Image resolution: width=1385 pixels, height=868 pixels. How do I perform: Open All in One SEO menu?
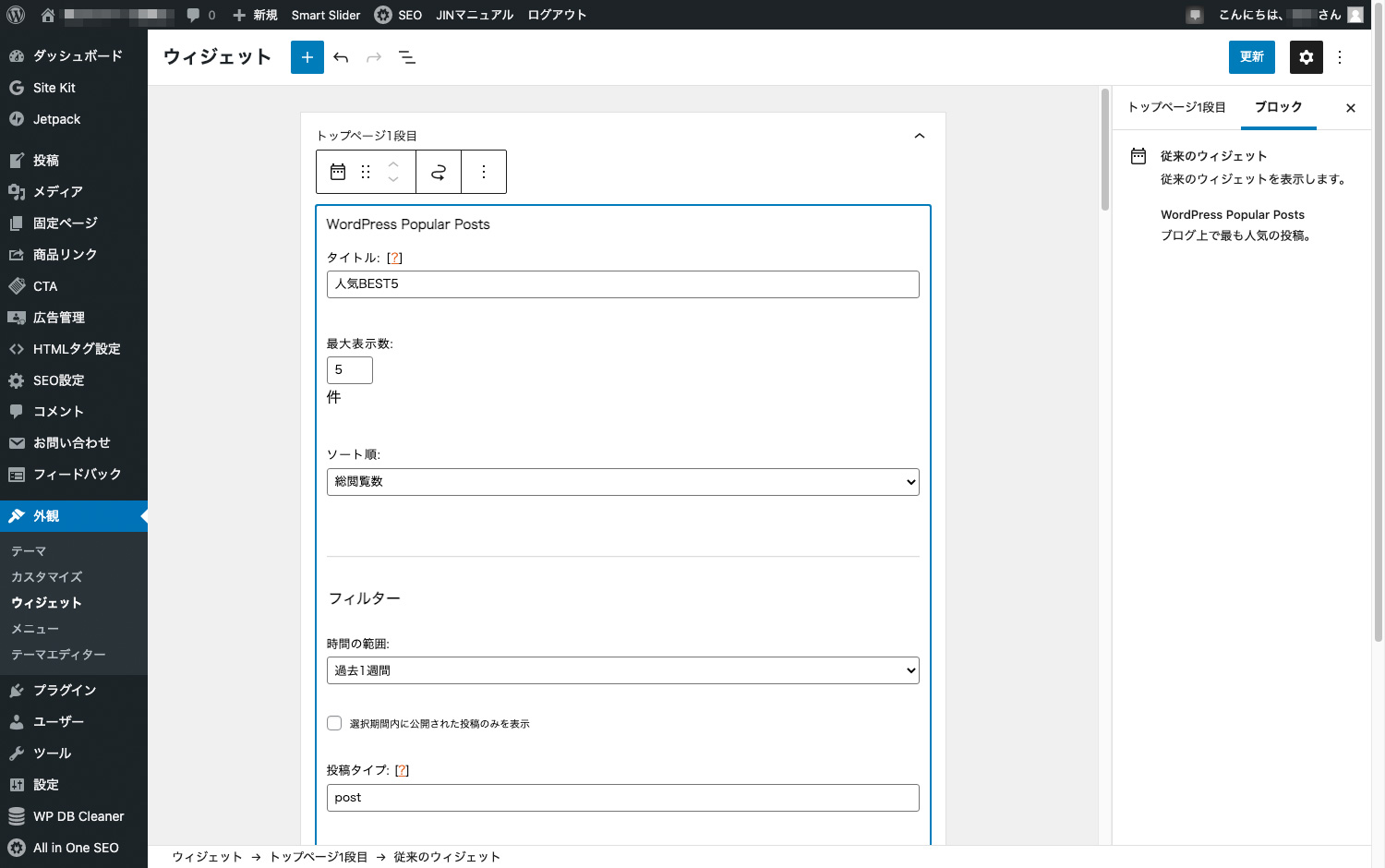[74, 848]
